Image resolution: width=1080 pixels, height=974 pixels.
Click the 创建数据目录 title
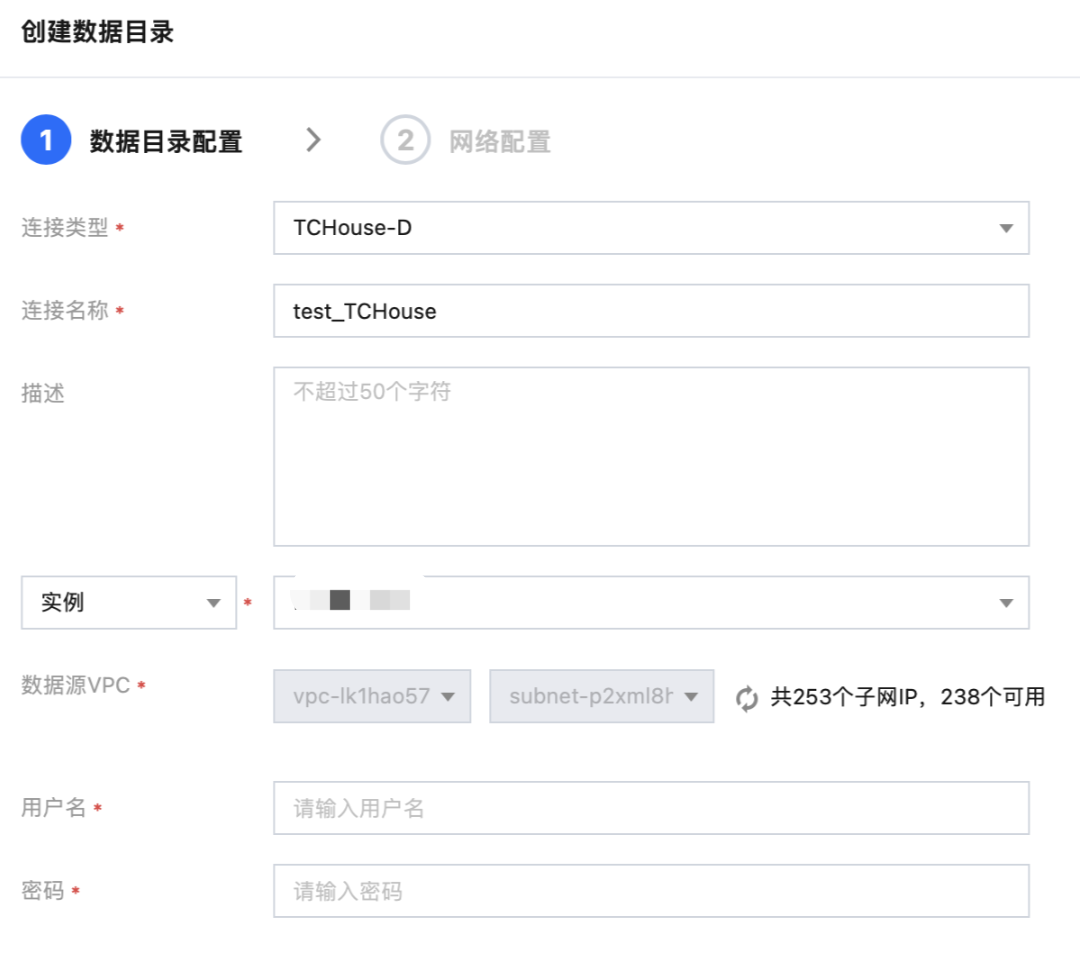click(x=97, y=32)
